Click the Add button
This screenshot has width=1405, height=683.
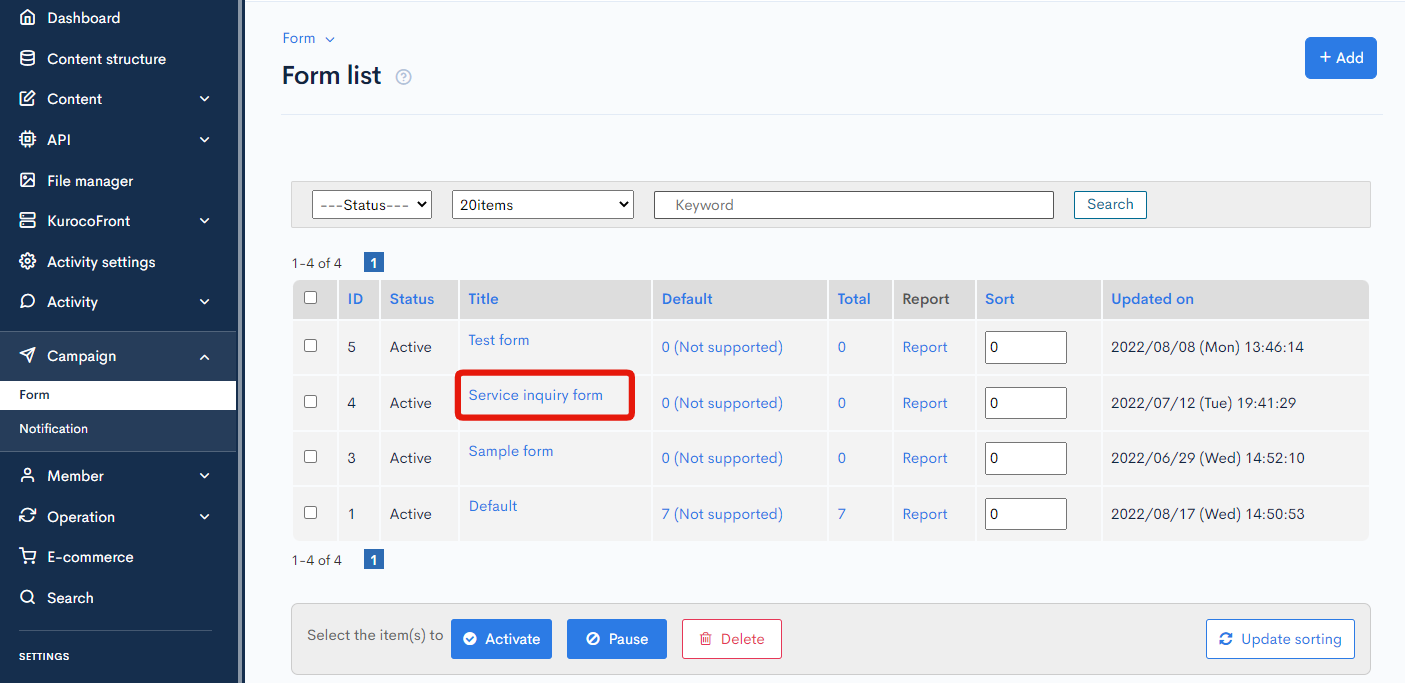1341,58
